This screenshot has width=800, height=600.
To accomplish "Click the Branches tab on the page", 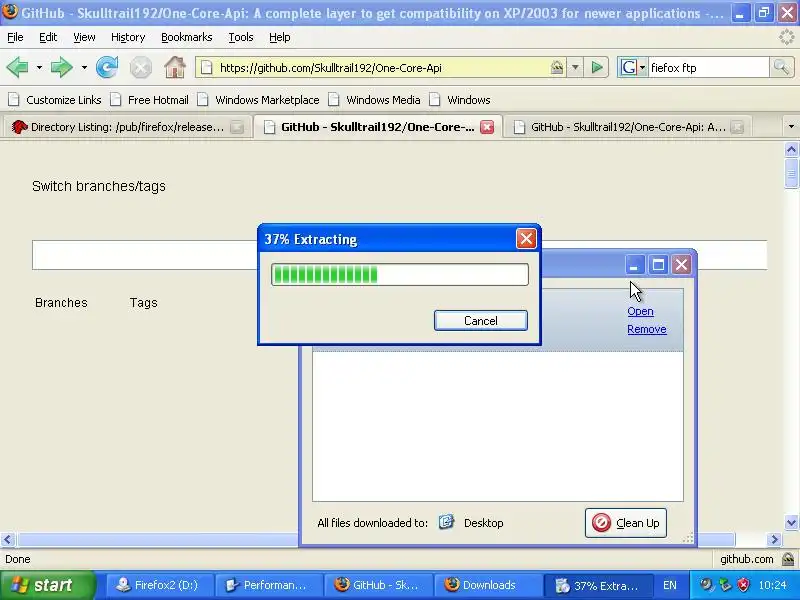I will 61,303.
